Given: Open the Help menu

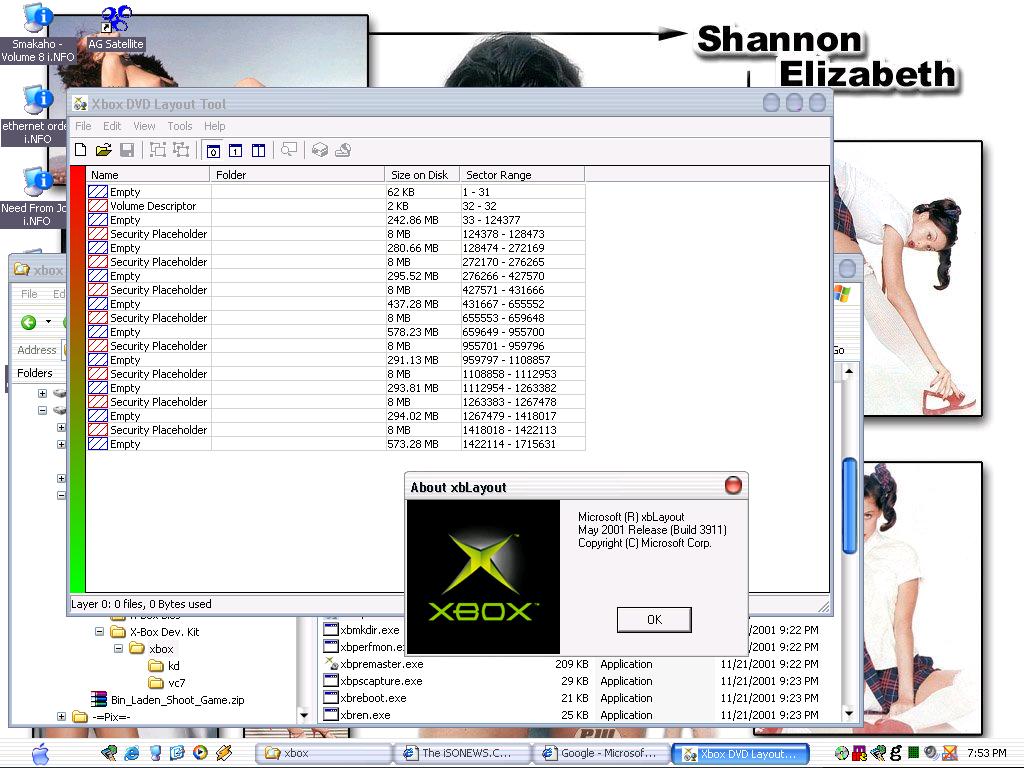Looking at the screenshot, I should [x=214, y=126].
